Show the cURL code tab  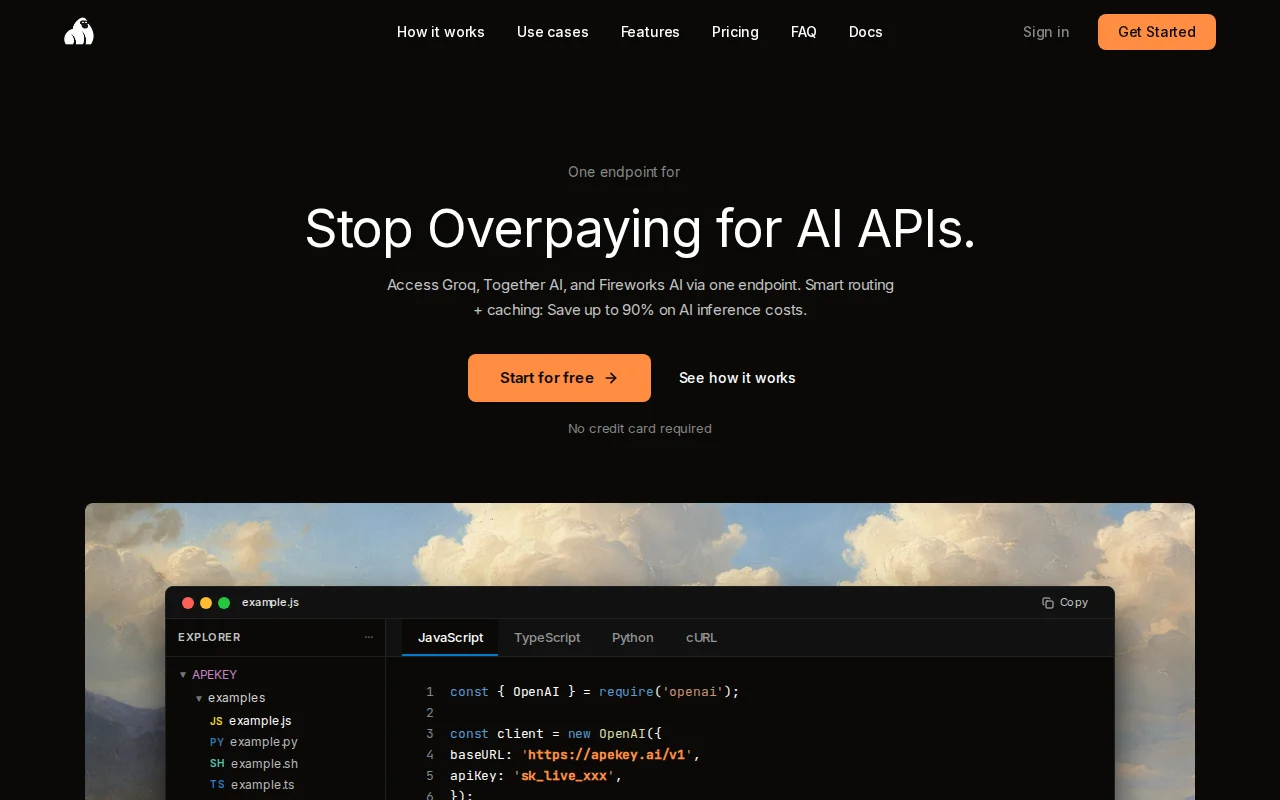pyautogui.click(x=701, y=637)
